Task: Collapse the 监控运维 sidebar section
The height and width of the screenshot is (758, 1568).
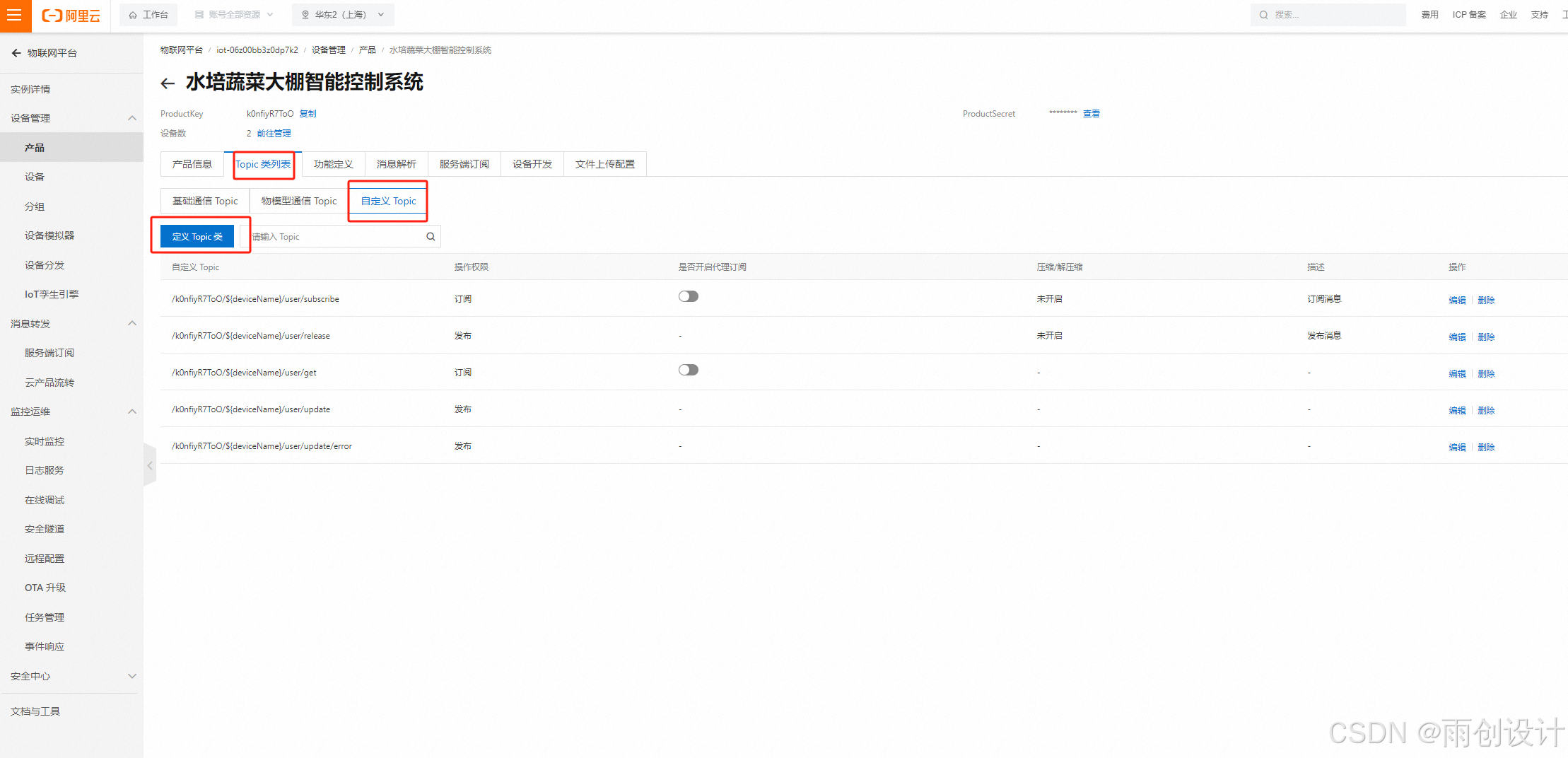Action: click(132, 412)
